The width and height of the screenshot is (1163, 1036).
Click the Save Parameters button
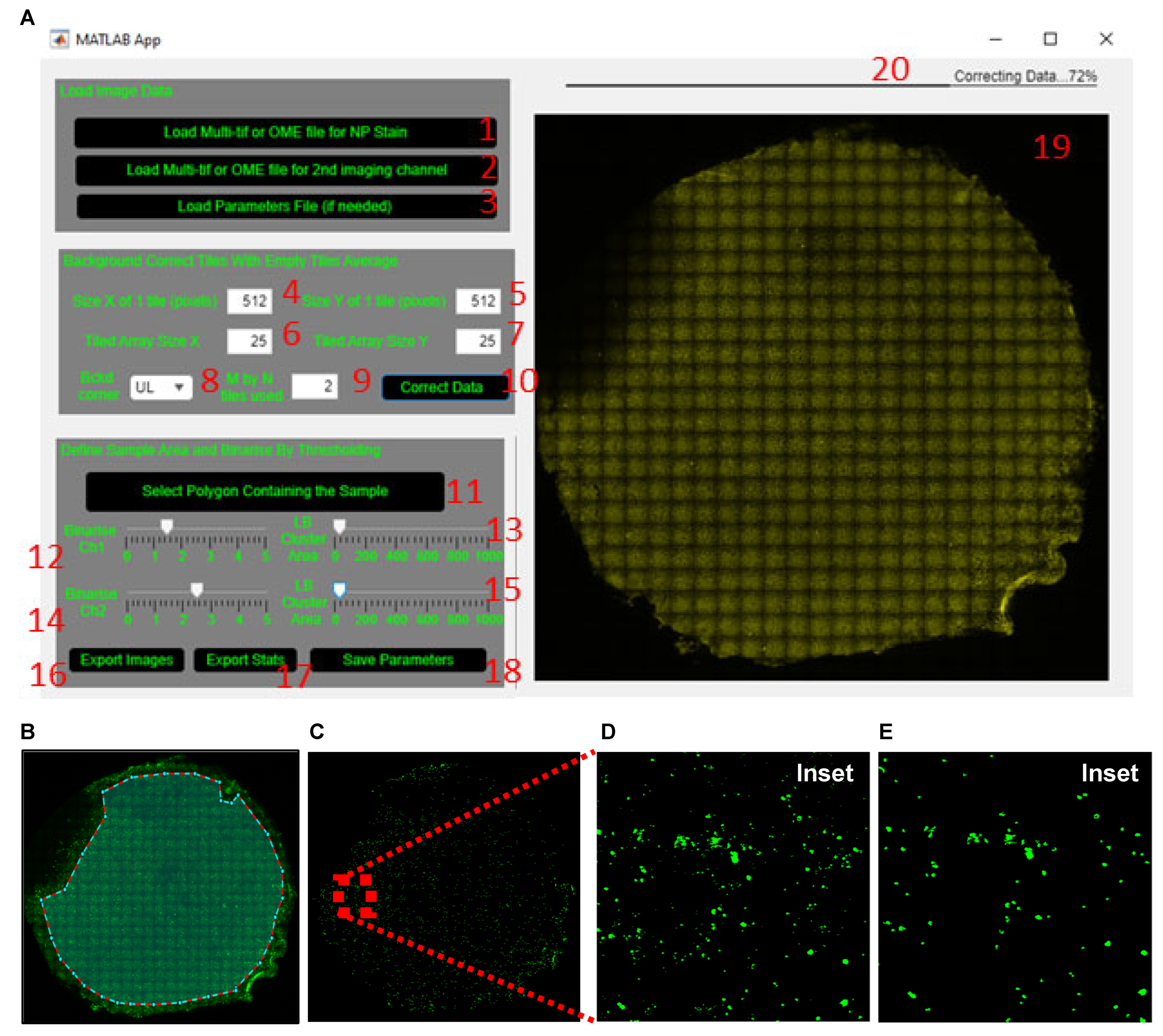tap(398, 660)
